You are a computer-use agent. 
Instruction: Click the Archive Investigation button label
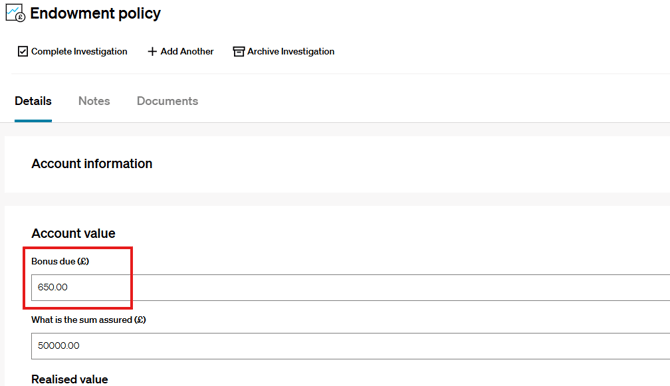(x=291, y=52)
